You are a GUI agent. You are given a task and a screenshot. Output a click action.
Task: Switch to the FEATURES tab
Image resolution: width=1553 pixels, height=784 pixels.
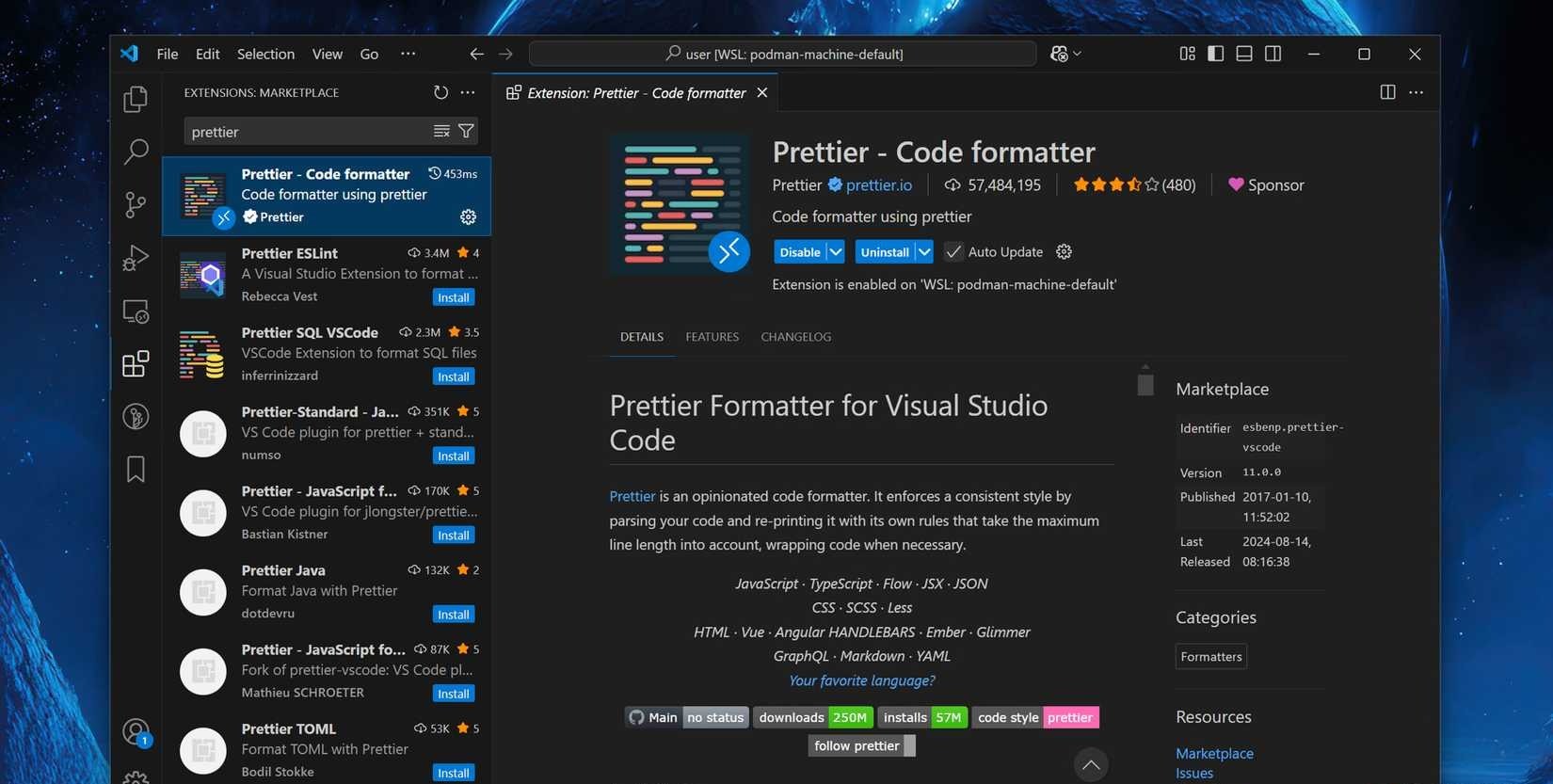coord(712,337)
